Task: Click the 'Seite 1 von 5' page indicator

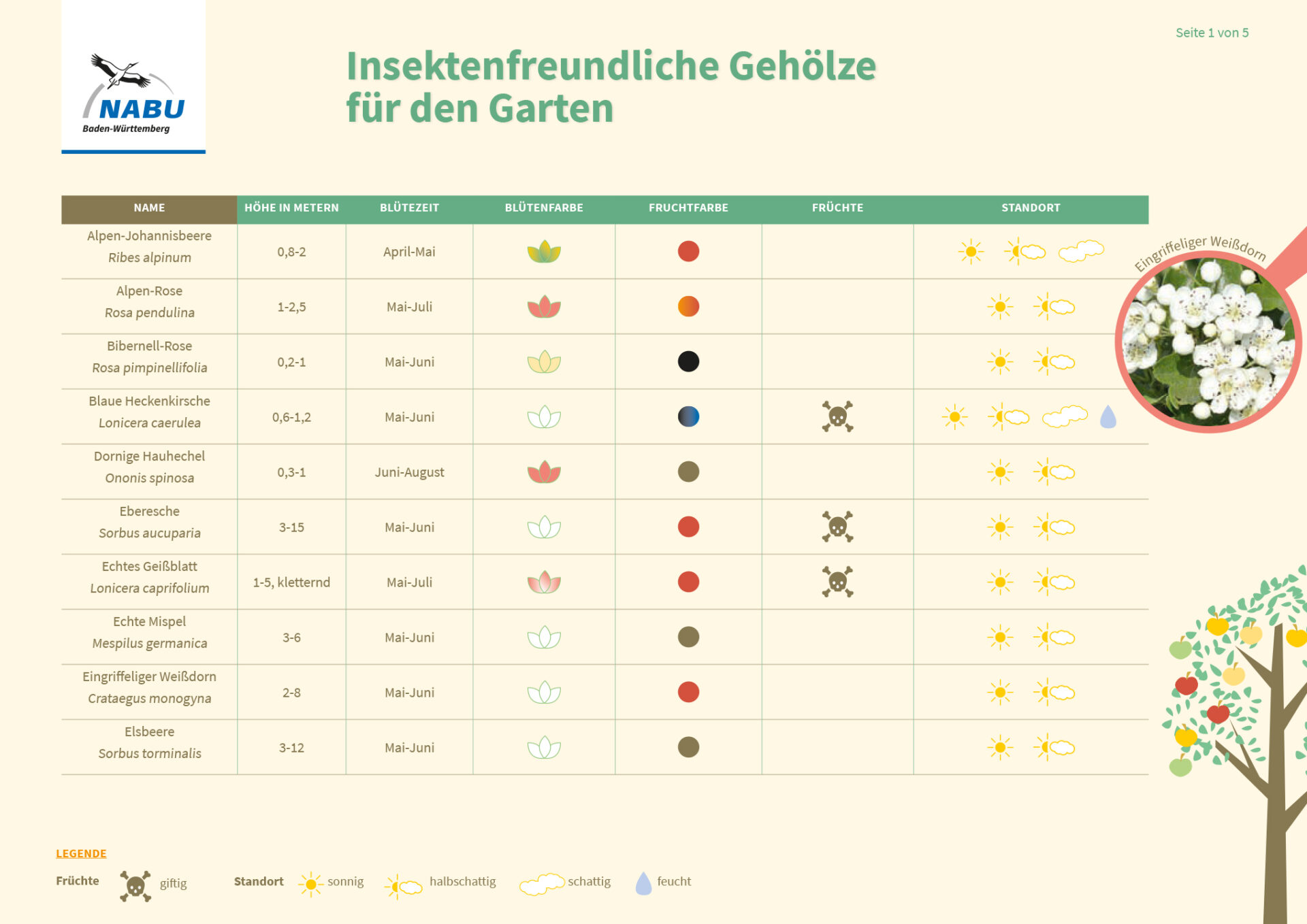Action: pos(1212,33)
